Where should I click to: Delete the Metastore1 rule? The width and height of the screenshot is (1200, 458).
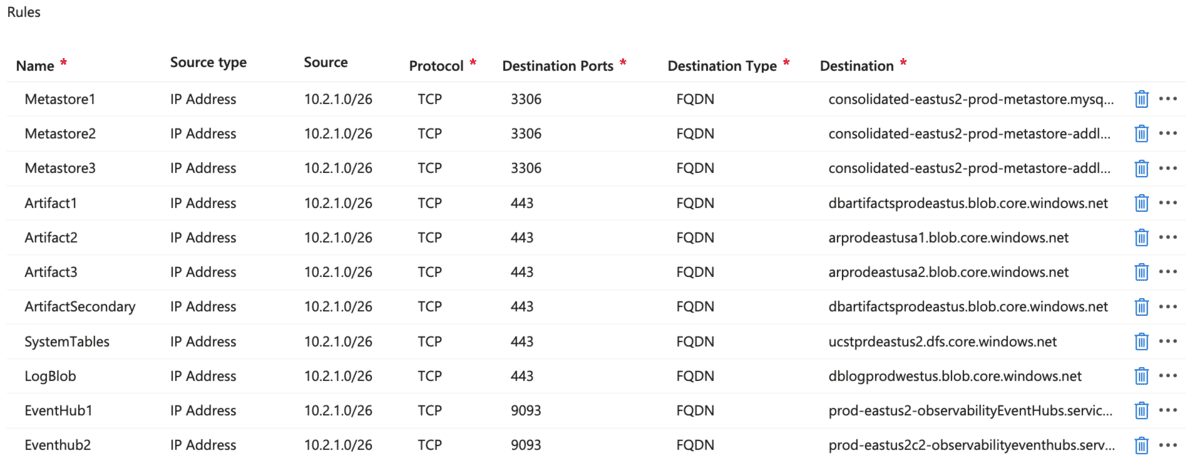coord(1141,99)
